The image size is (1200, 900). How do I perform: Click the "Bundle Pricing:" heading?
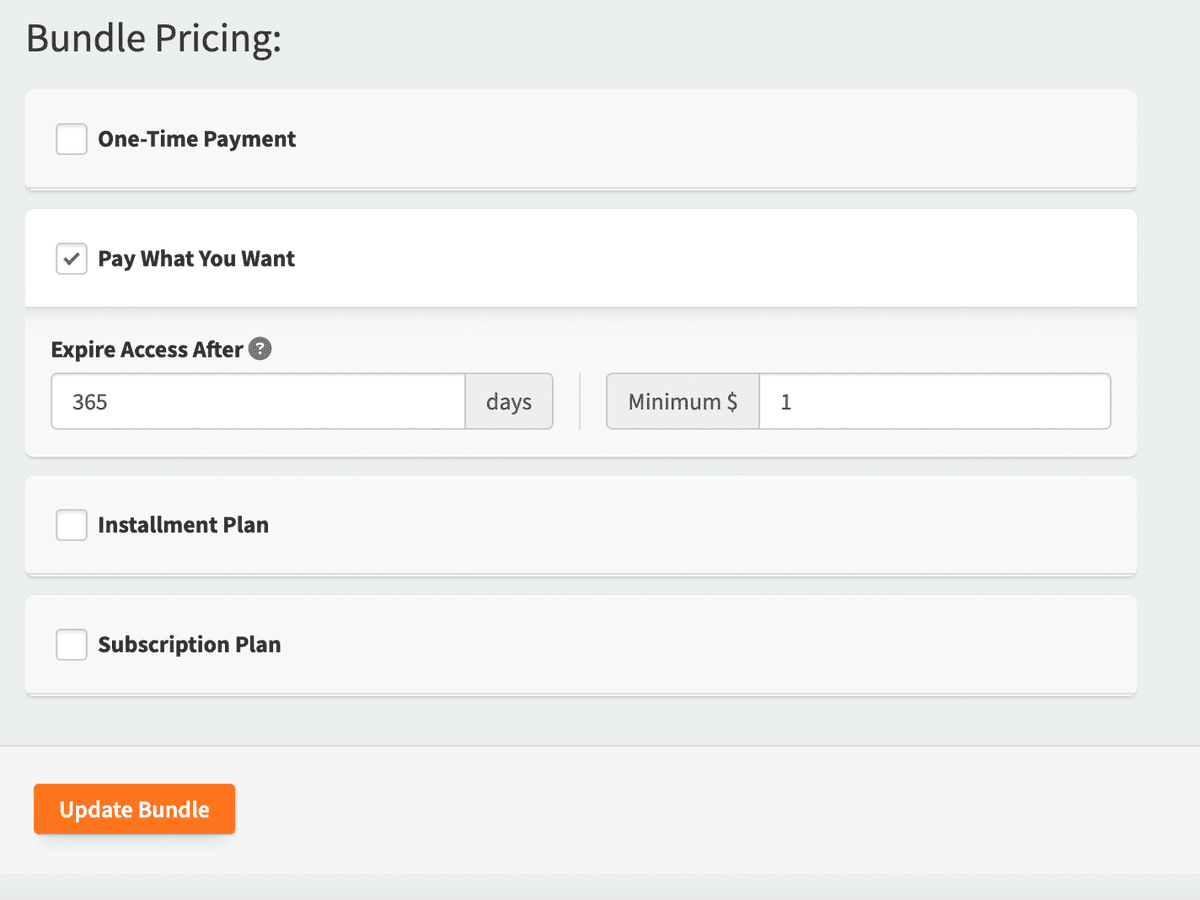tap(154, 38)
